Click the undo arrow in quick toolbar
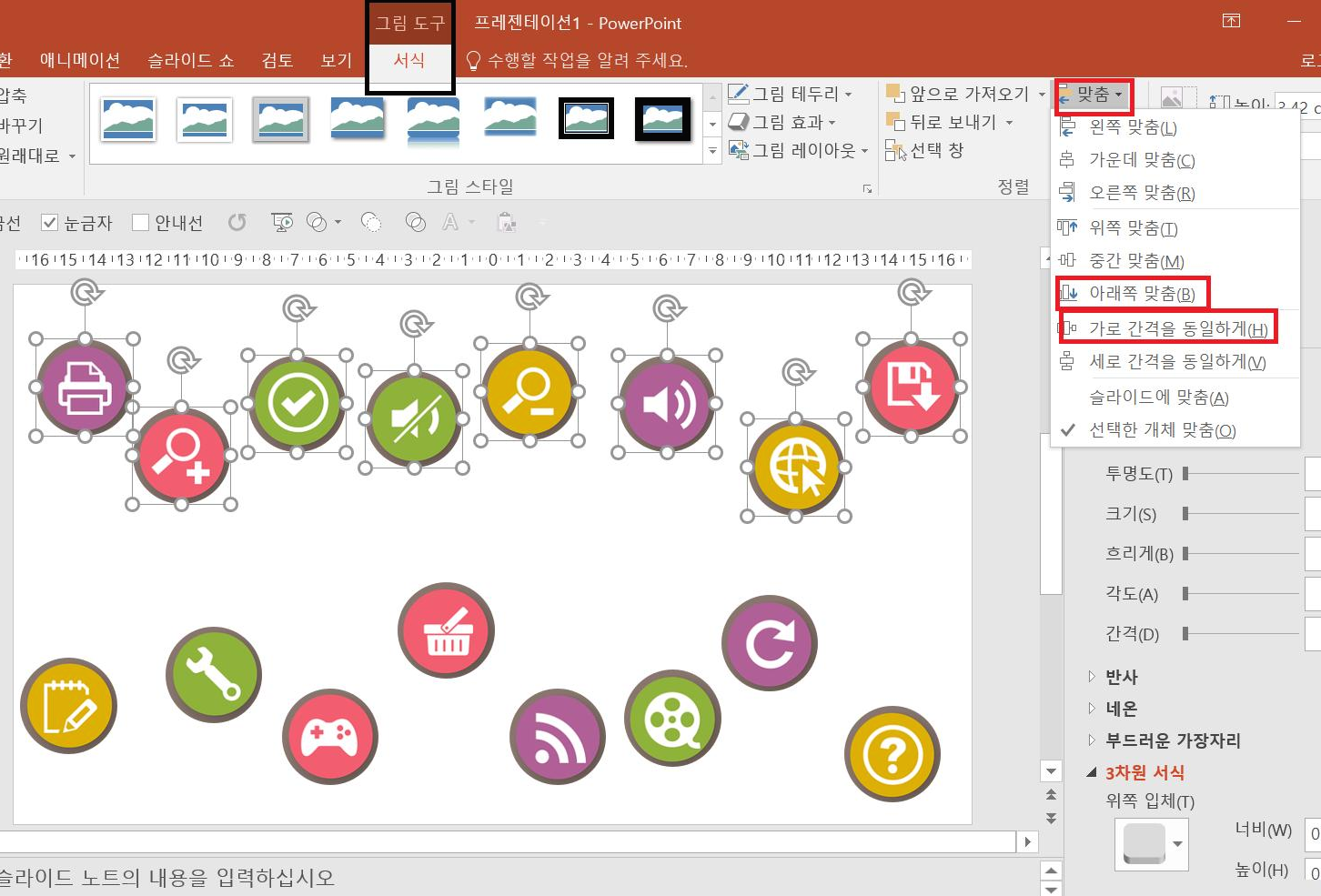Screen dimensions: 1321x896 (x=237, y=222)
